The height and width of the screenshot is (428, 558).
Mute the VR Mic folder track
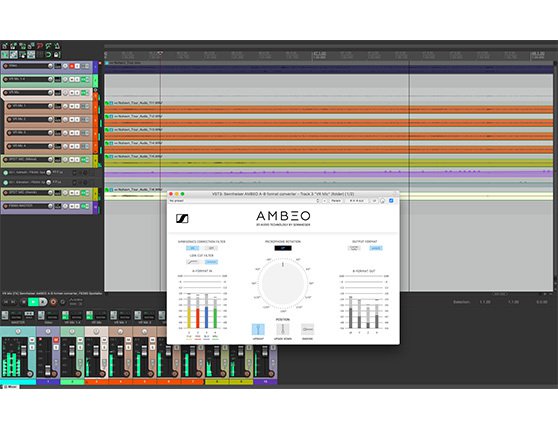click(x=72, y=93)
